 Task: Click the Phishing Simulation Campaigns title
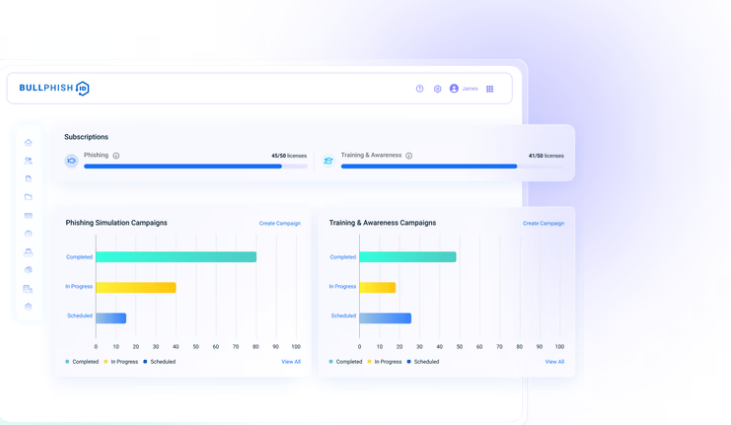coord(116,223)
